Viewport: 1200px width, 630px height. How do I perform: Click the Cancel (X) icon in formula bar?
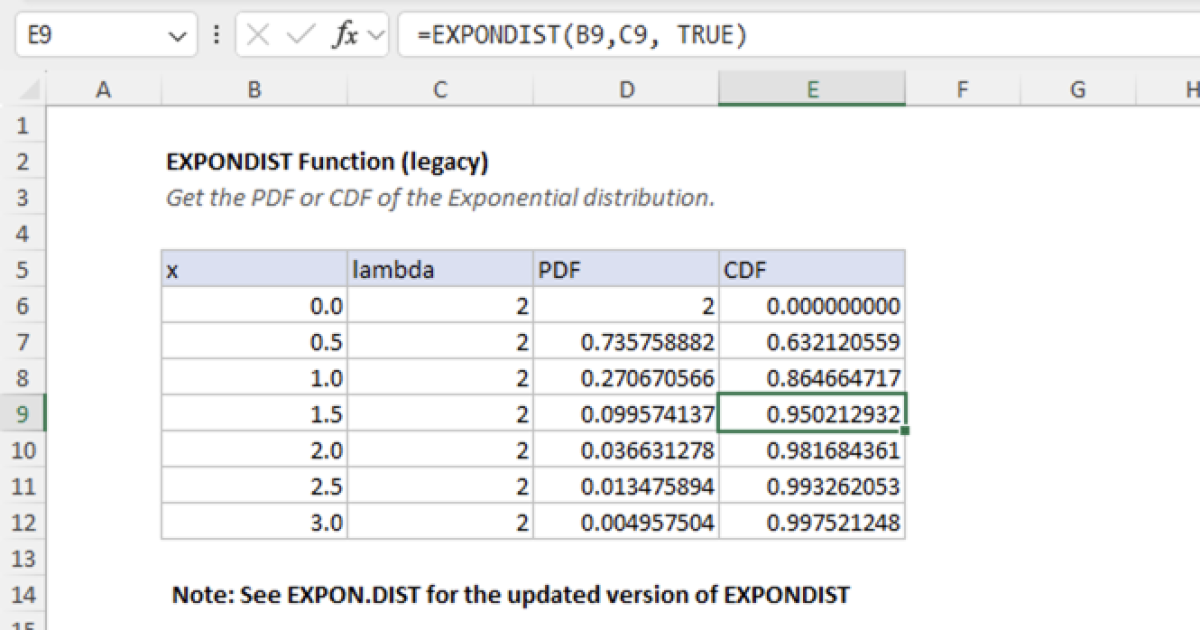257,34
